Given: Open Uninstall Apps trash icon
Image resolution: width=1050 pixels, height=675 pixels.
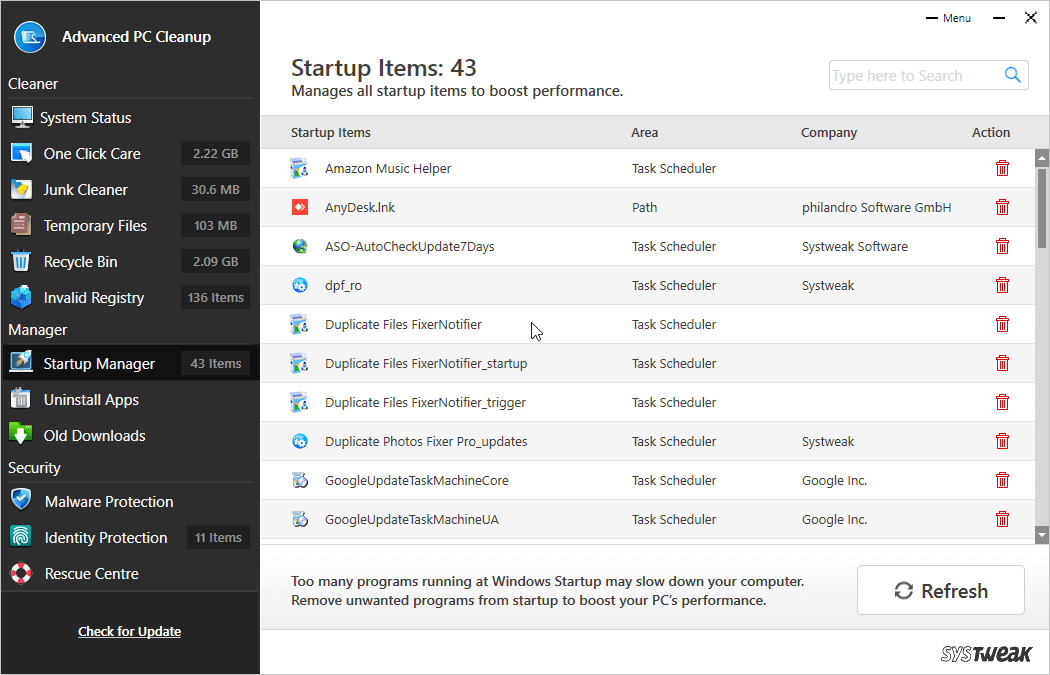Looking at the screenshot, I should pos(21,399).
